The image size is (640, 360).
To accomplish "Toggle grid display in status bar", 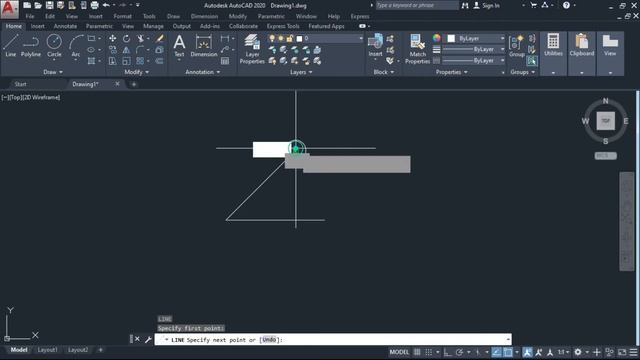I will tap(417, 352).
